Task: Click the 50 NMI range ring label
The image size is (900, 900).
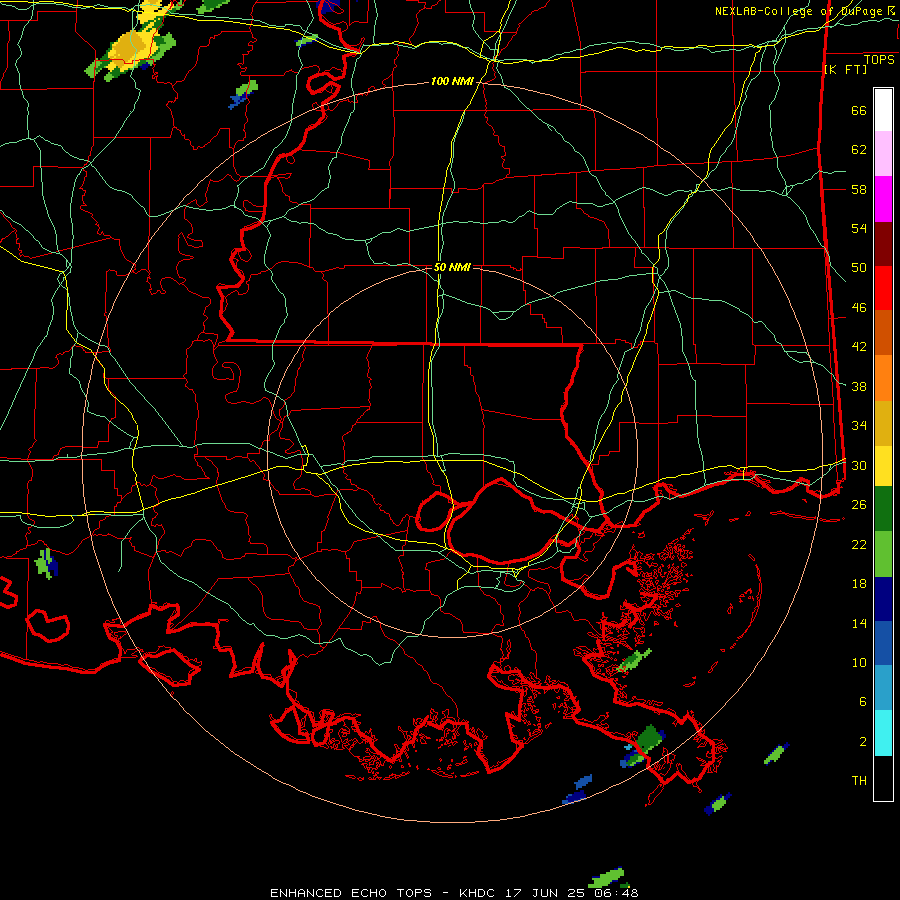Action: coord(452,267)
